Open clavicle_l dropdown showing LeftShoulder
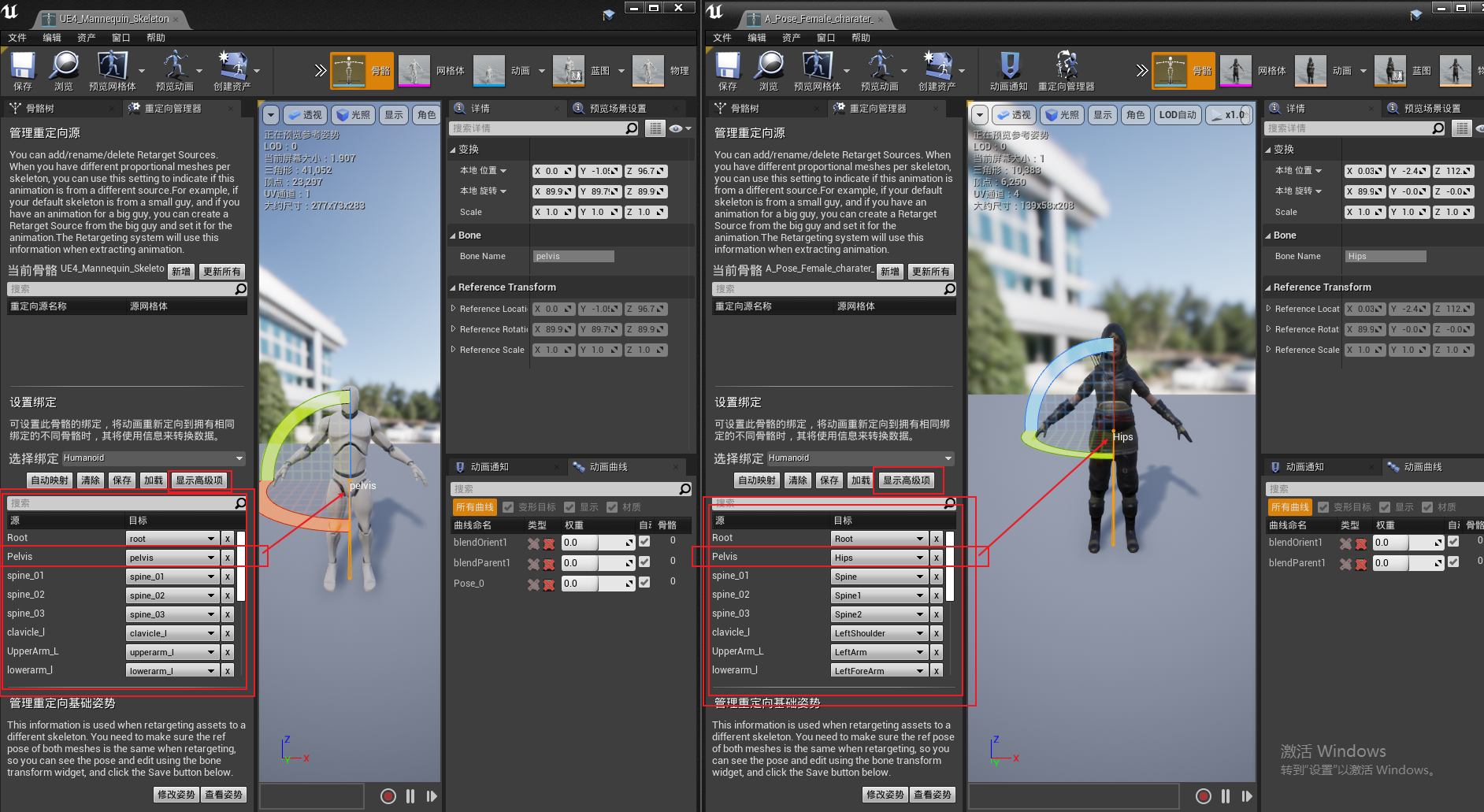1484x812 pixels. (878, 633)
